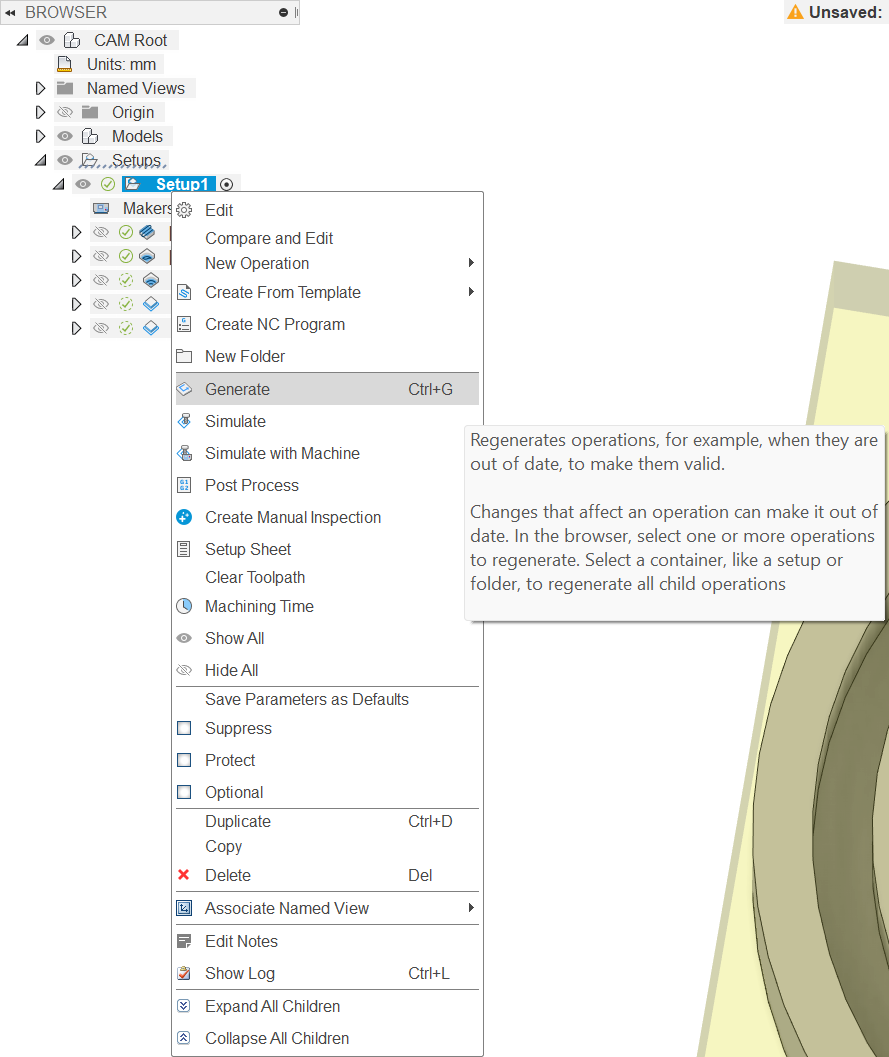Click the Create NC Program icon
The image size is (889, 1057).
tap(184, 324)
